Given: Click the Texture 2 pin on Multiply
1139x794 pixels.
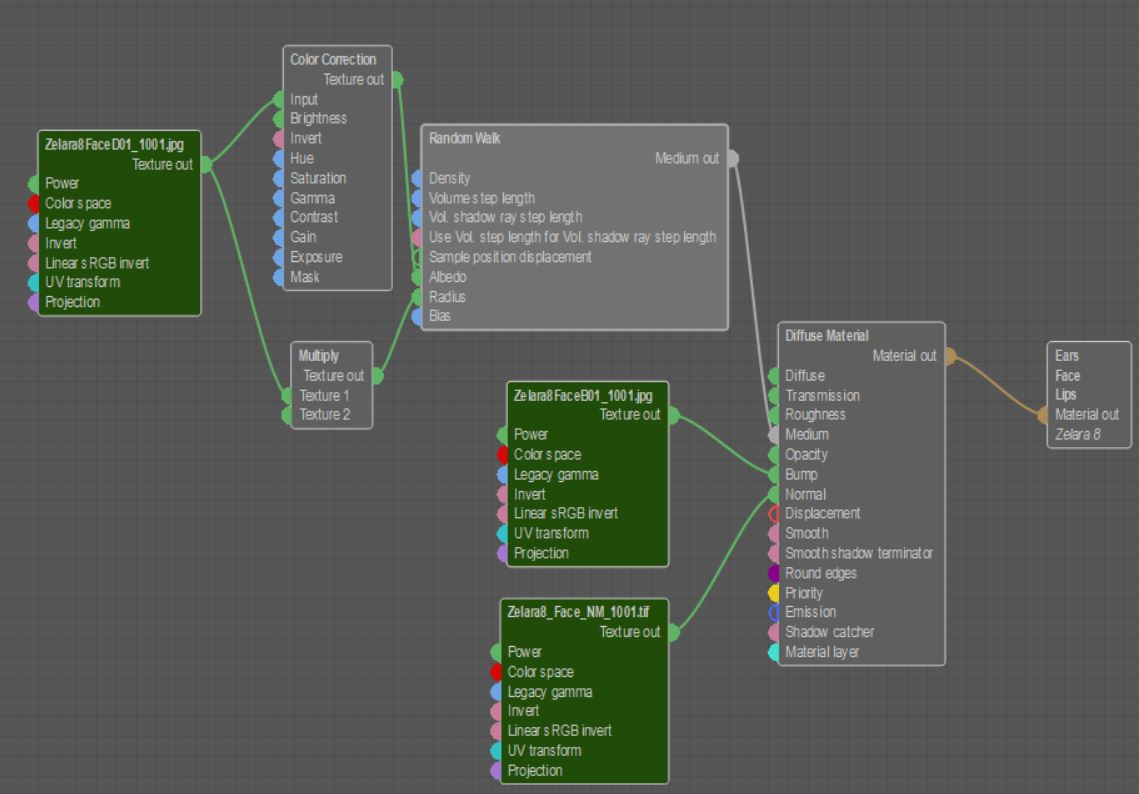Looking at the screenshot, I should 287,415.
